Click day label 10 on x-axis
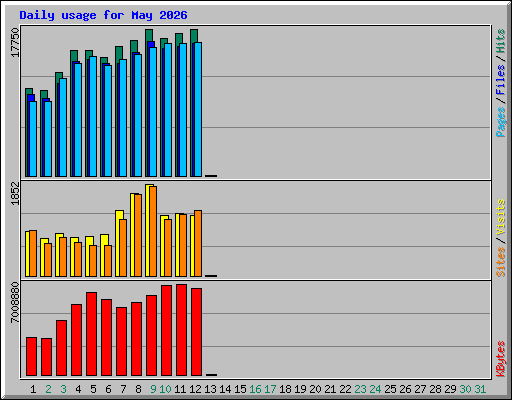Viewport: 512px width, 400px height. click(165, 389)
